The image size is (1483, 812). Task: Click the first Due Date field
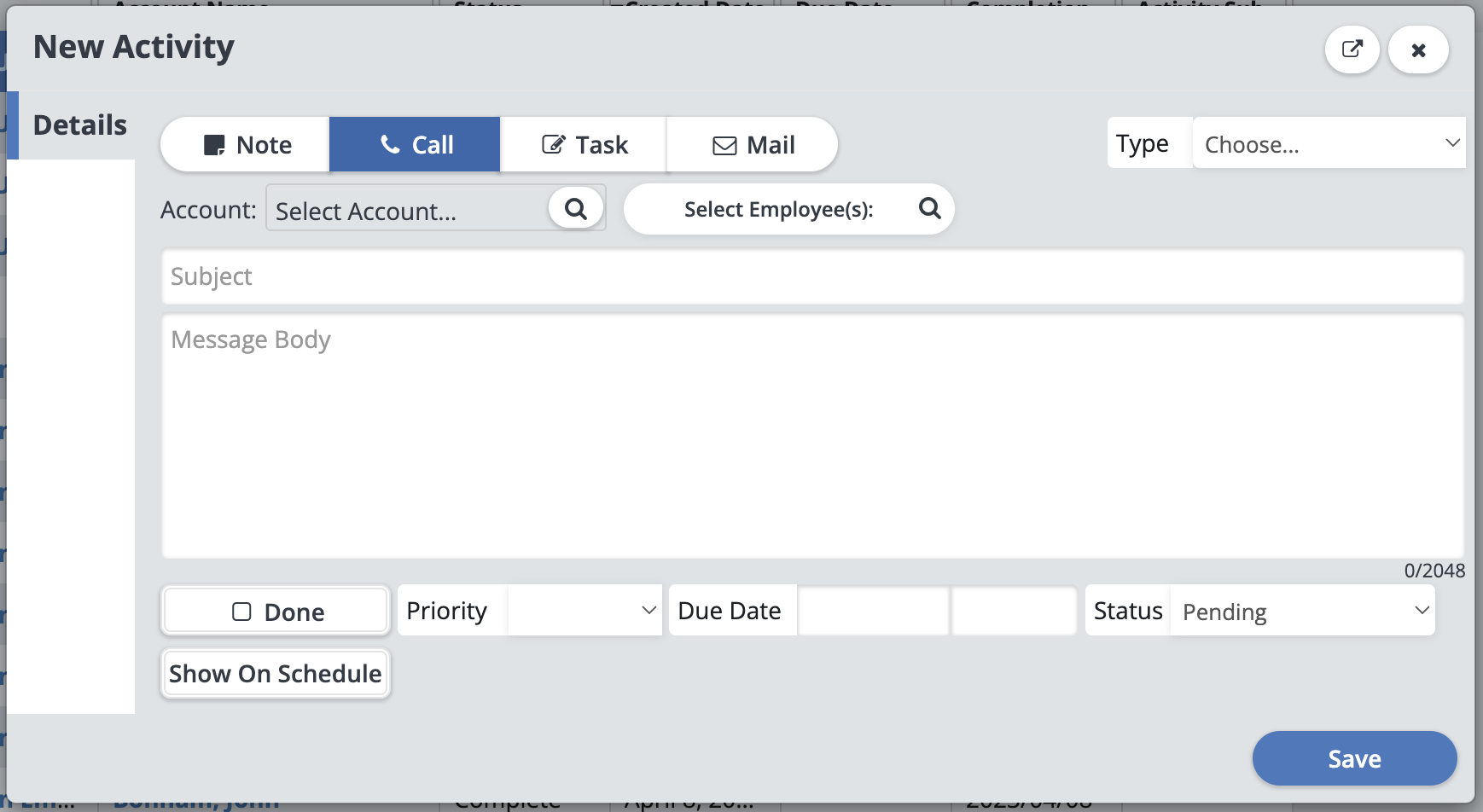coord(872,611)
